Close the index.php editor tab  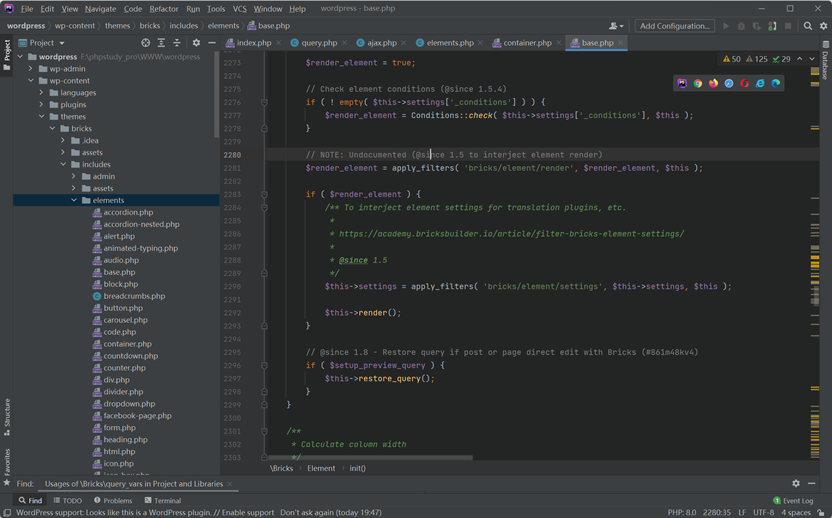tap(279, 42)
